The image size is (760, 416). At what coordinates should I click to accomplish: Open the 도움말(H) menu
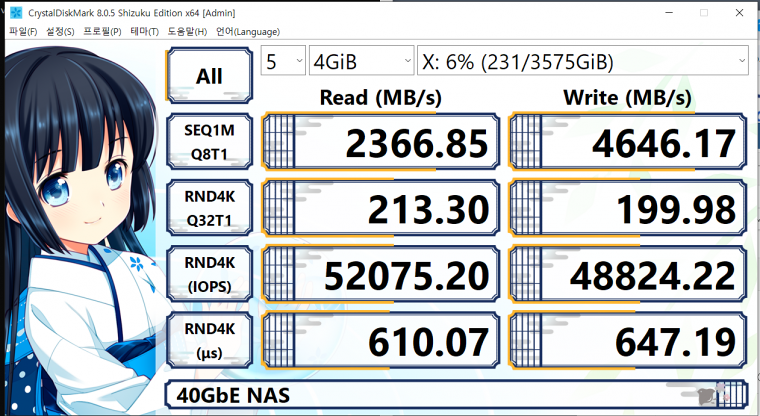pyautogui.click(x=187, y=32)
